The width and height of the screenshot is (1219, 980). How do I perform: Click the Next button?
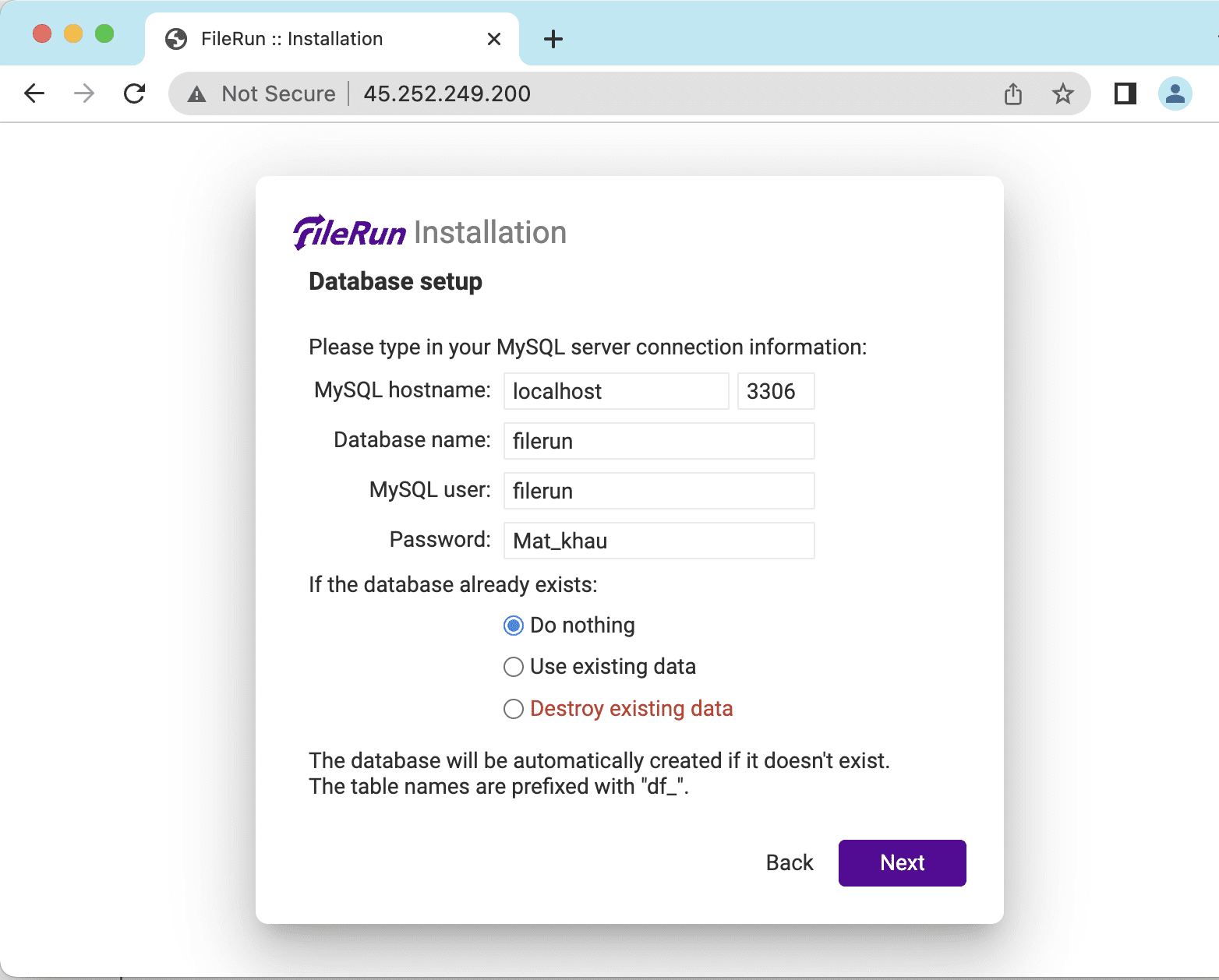pyautogui.click(x=902, y=862)
